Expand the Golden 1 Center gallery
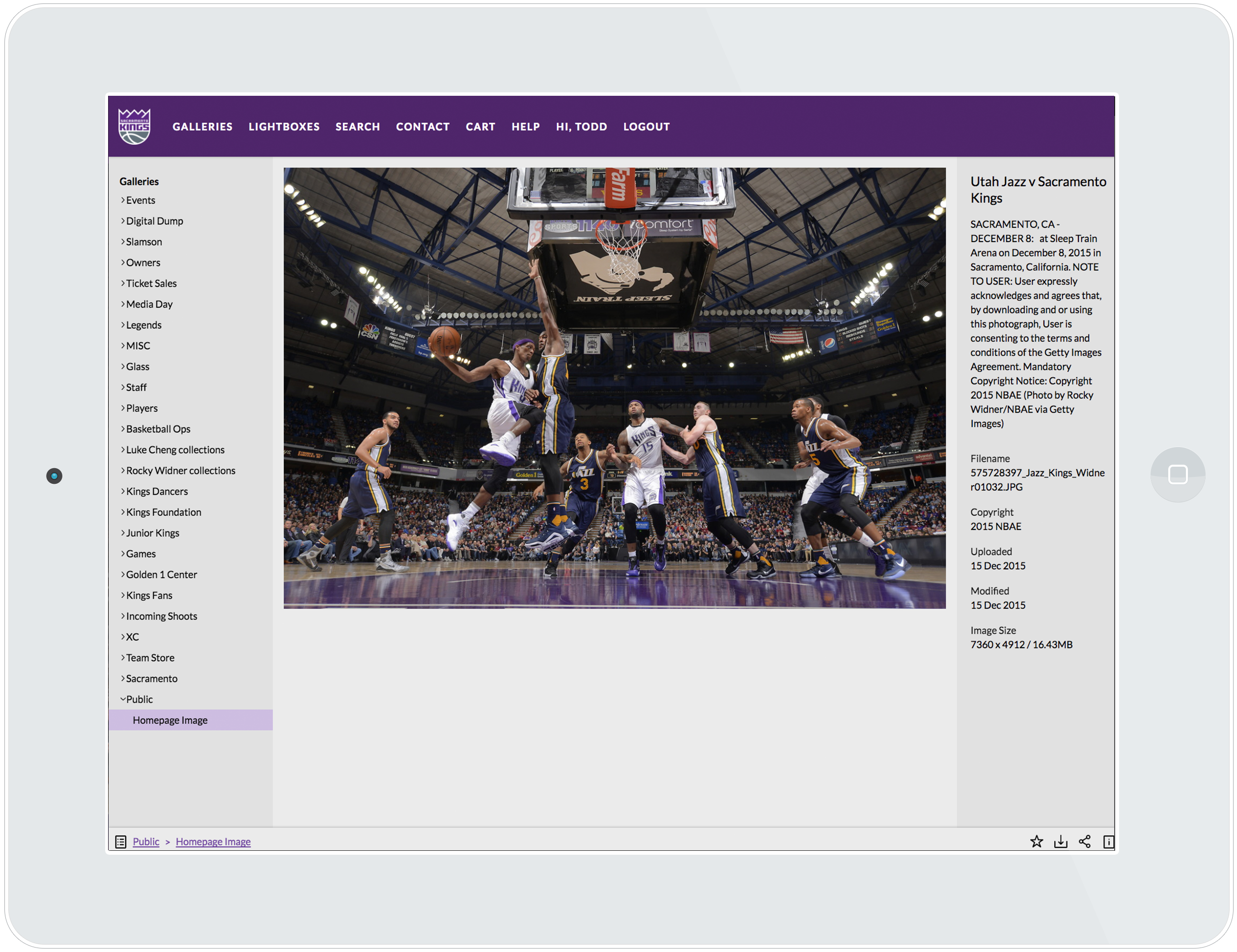 (x=162, y=574)
